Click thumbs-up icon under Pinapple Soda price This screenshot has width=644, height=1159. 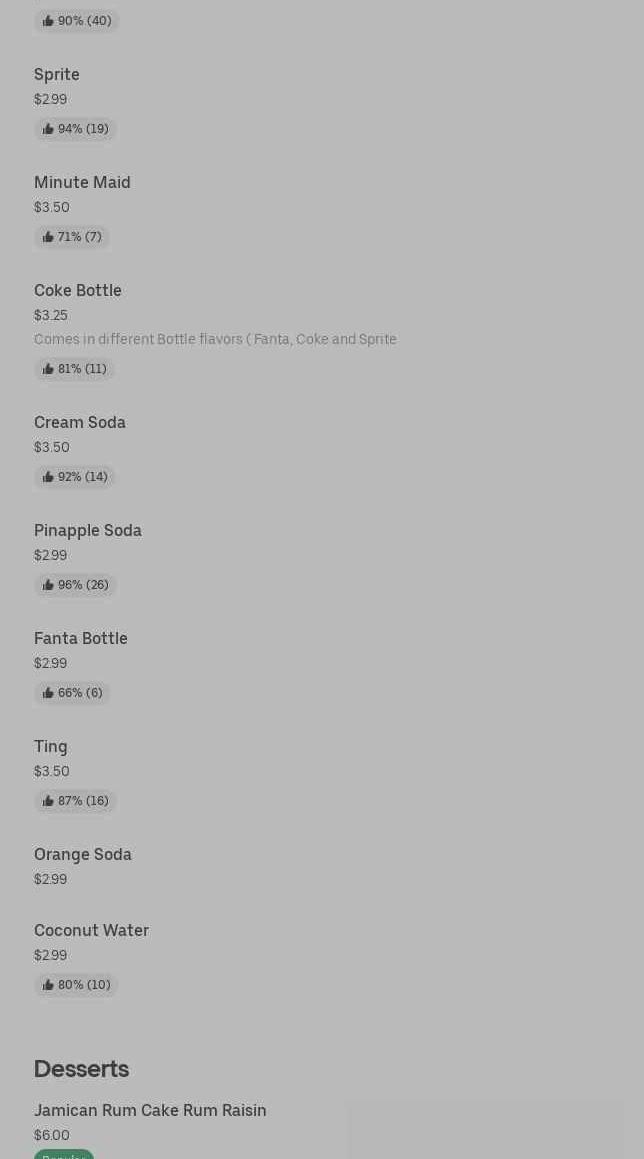point(48,585)
